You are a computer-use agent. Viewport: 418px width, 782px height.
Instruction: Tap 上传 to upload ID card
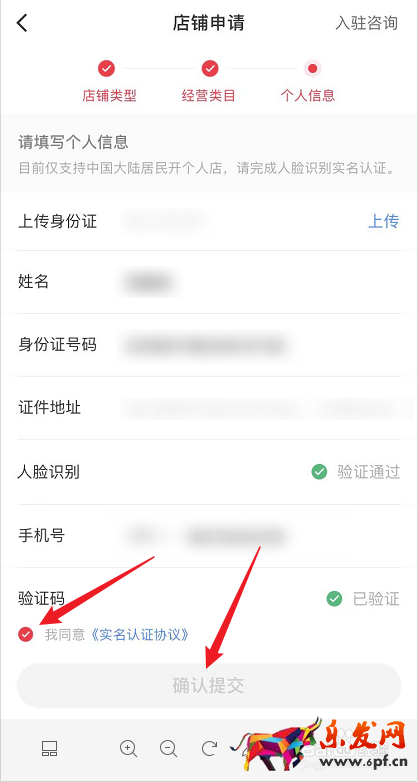click(x=384, y=220)
